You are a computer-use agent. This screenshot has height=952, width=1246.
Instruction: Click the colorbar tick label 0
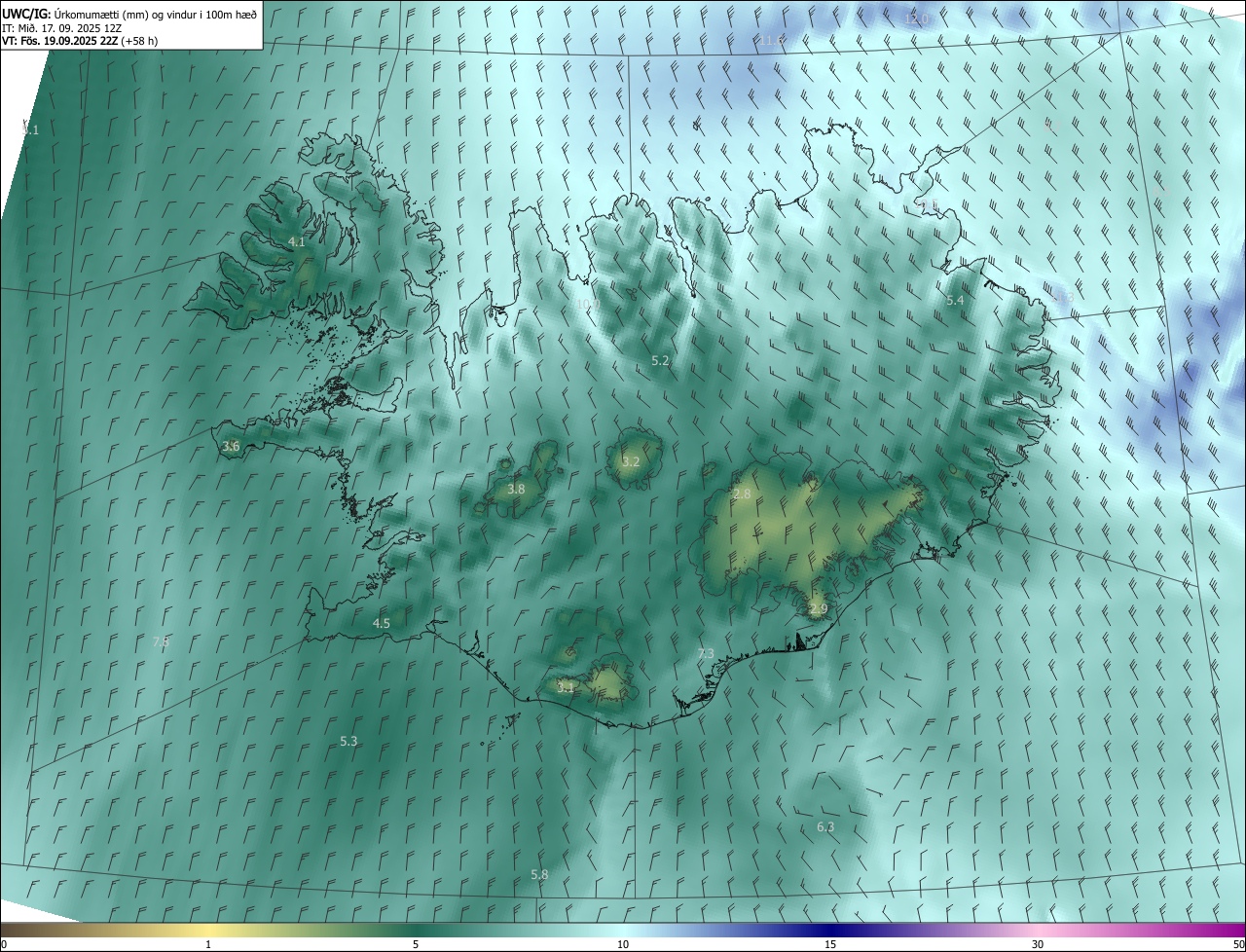(4, 944)
